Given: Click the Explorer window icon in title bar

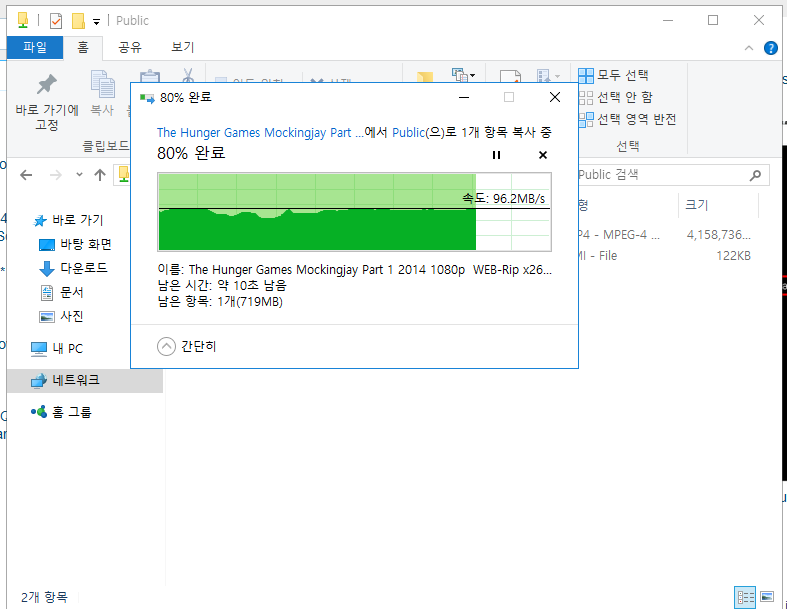Looking at the screenshot, I should [23, 21].
